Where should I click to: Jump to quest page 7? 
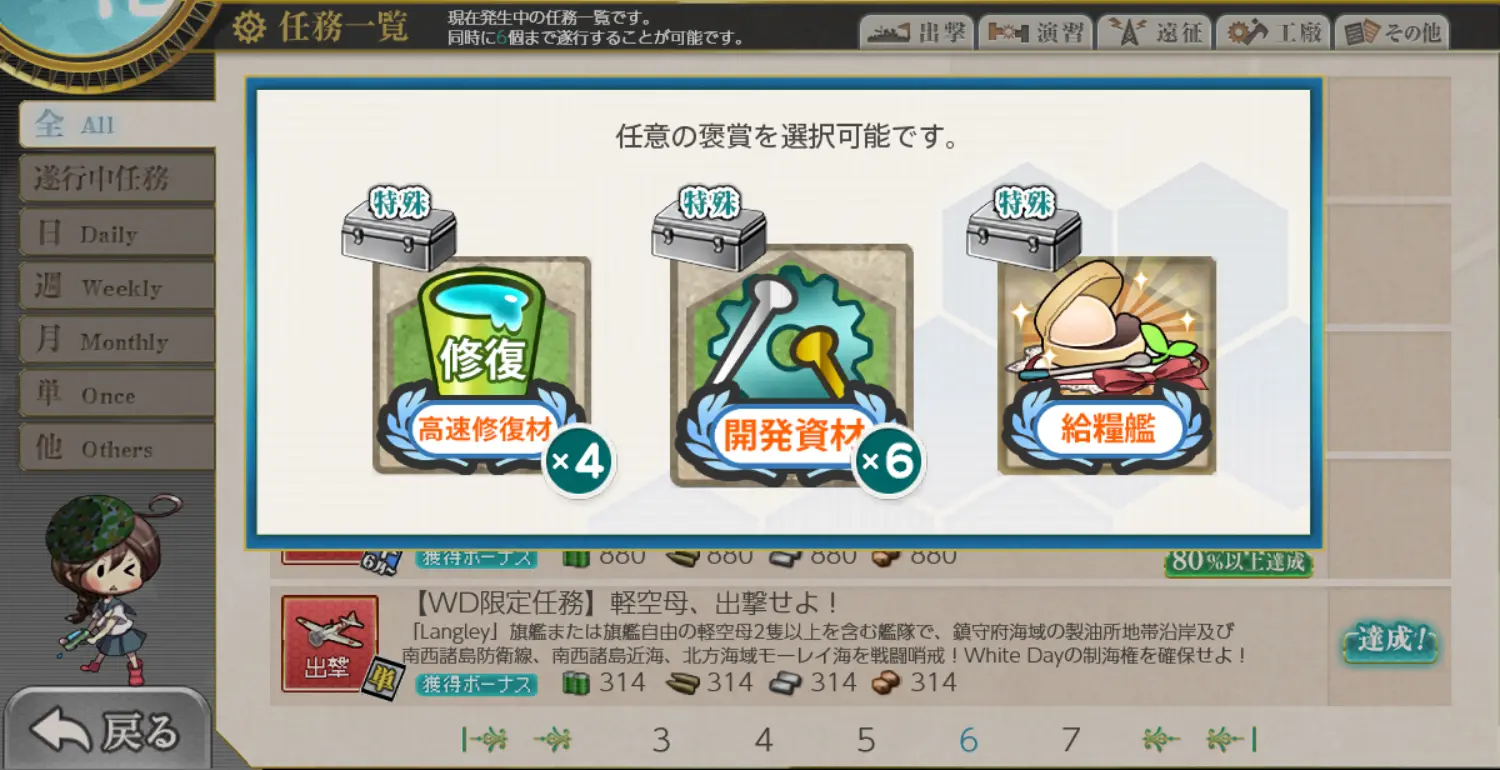[1071, 740]
